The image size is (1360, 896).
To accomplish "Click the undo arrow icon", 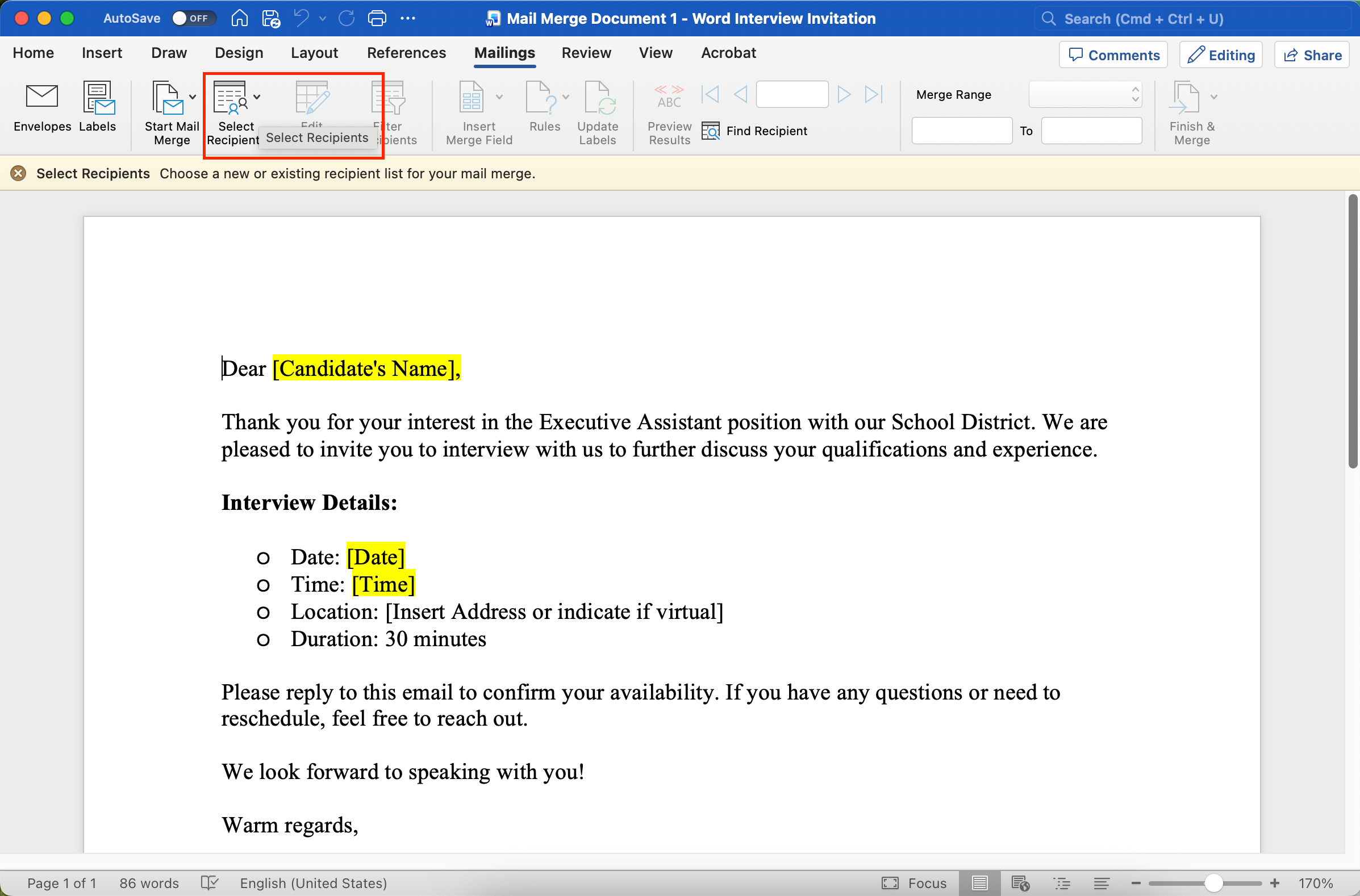I will pos(301,18).
